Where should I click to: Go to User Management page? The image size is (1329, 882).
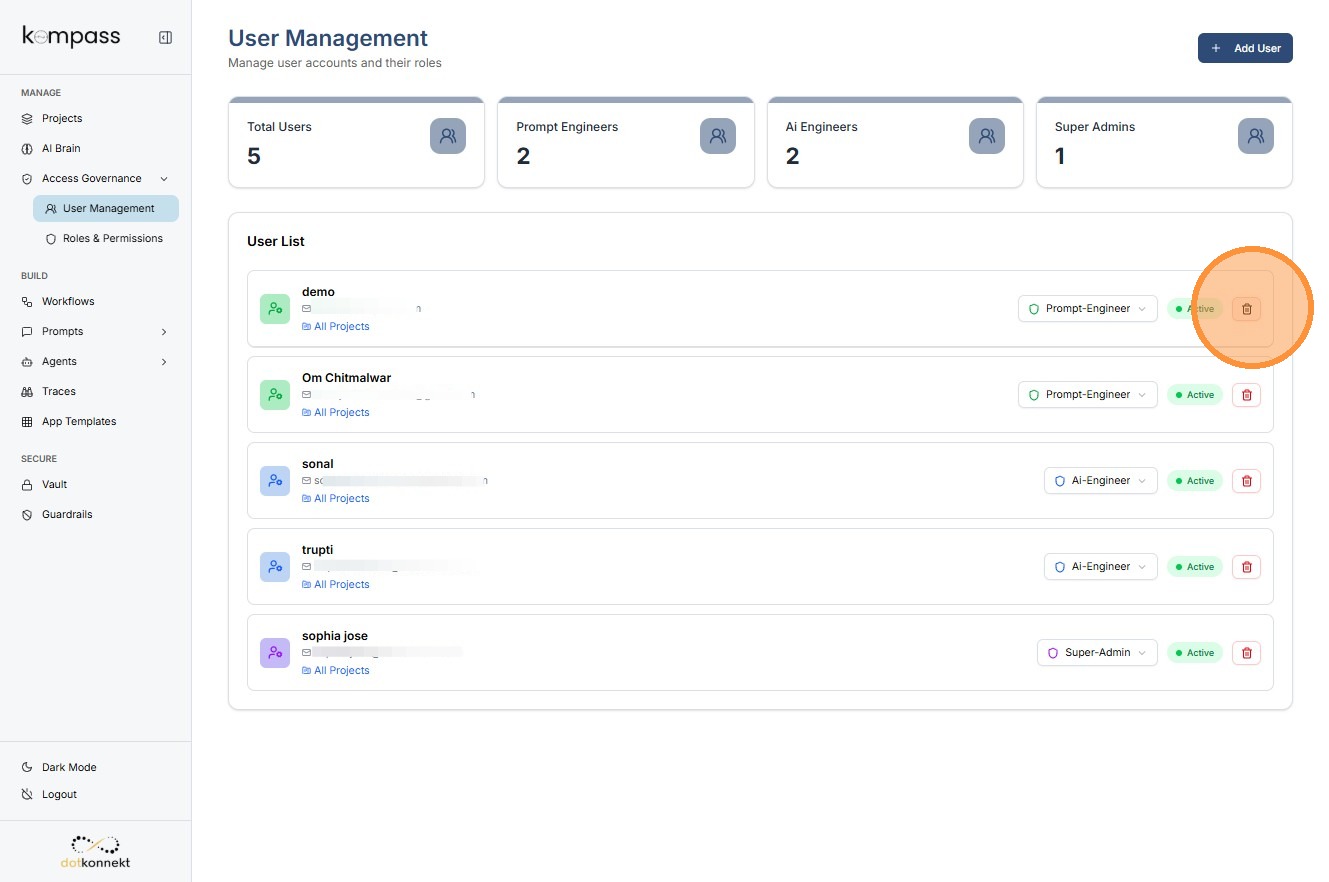(x=106, y=209)
